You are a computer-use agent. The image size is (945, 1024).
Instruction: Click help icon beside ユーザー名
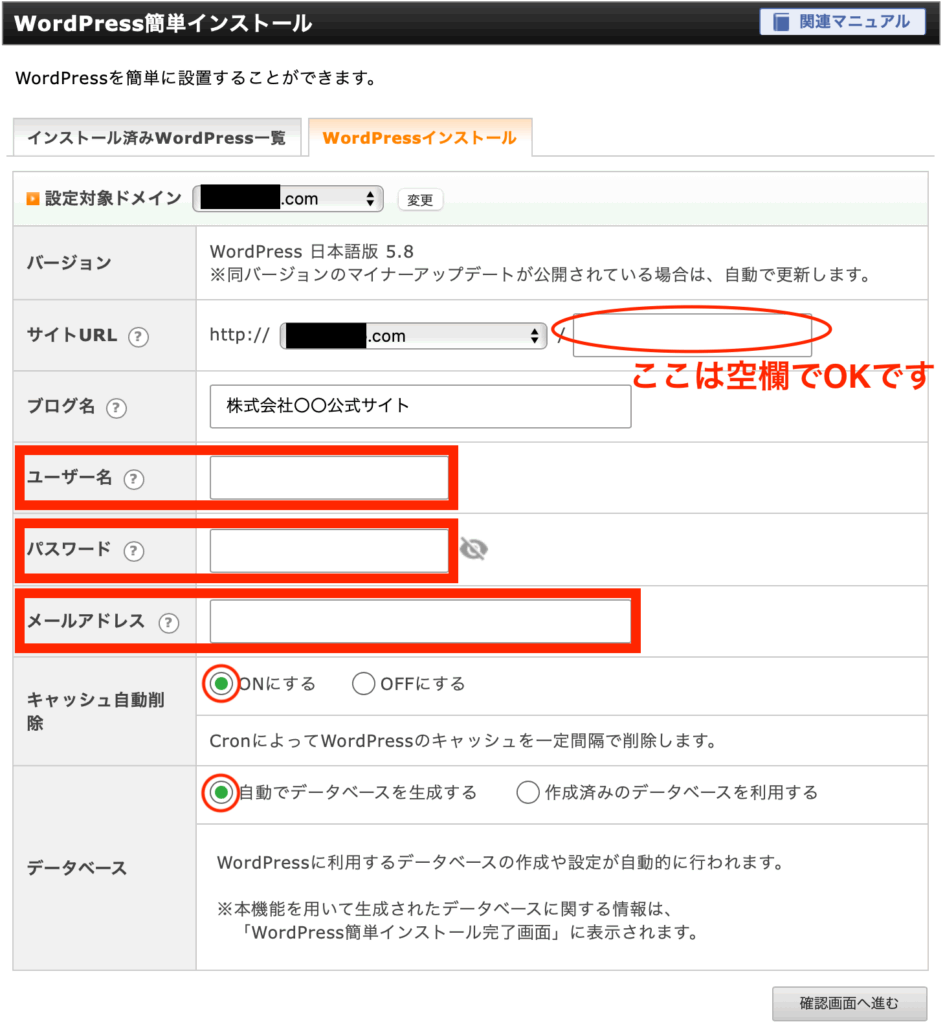click(133, 479)
